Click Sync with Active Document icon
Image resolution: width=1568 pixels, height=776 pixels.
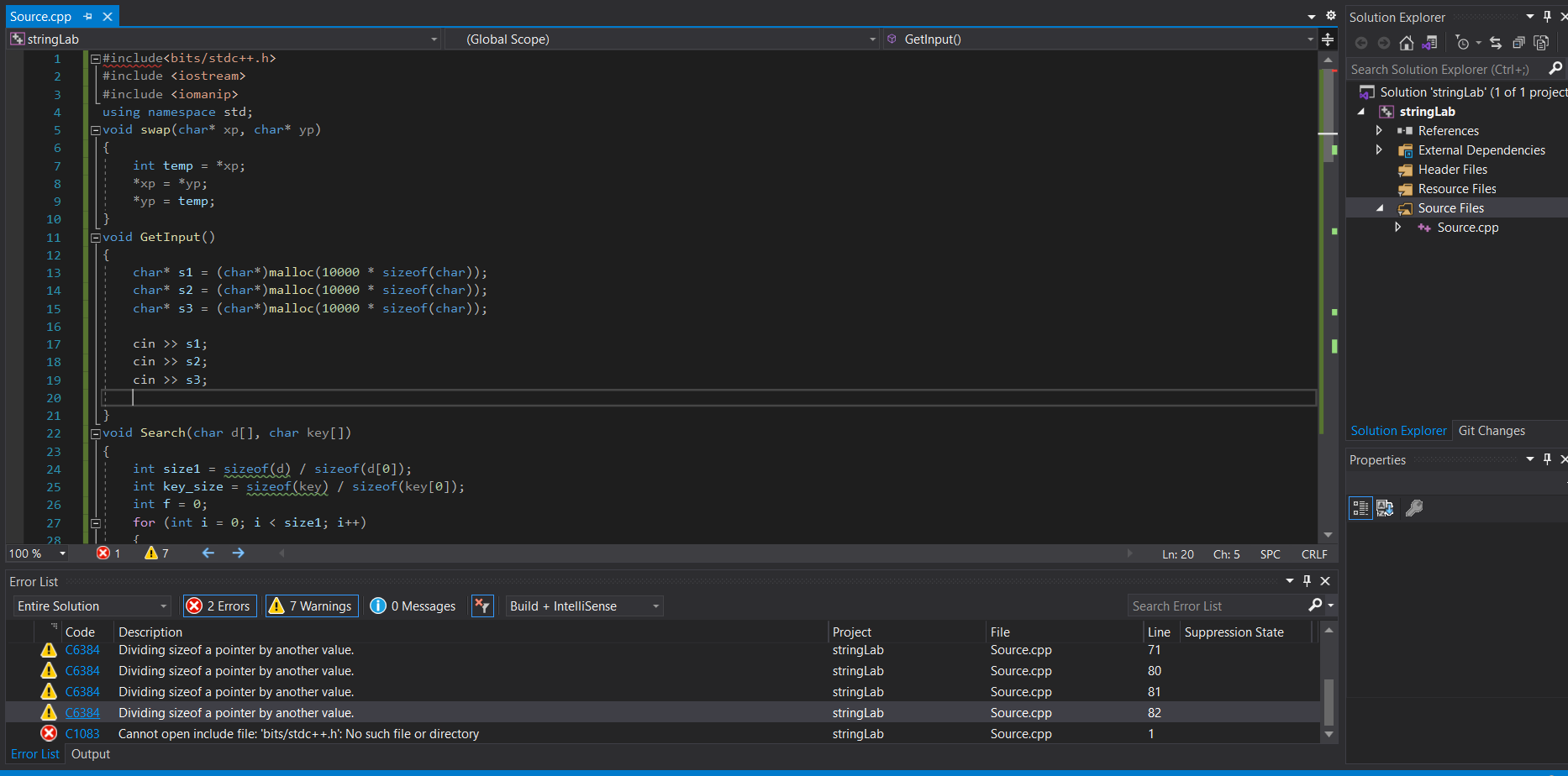1496,43
